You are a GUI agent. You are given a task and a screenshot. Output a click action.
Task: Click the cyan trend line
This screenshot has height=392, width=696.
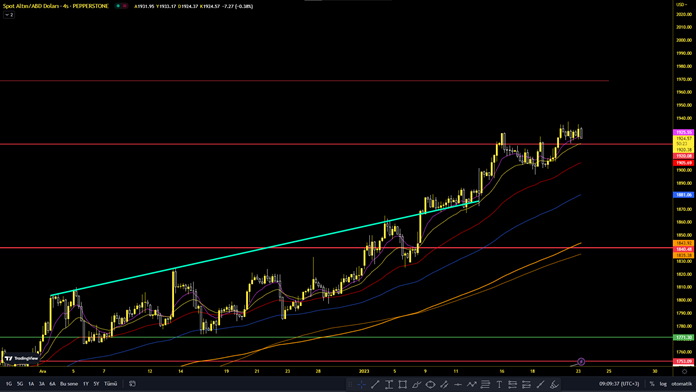point(265,248)
